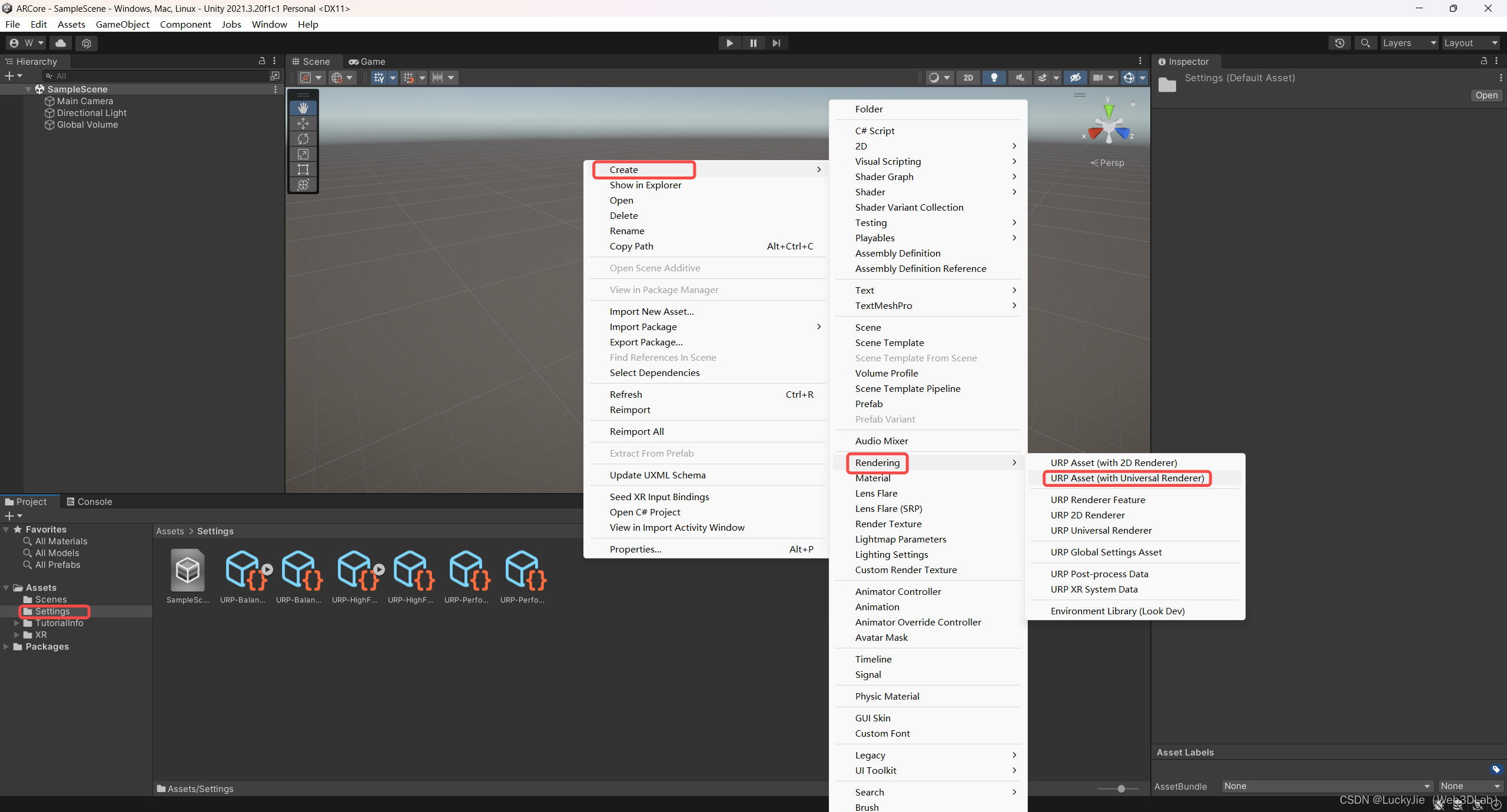Choose URP Asset (with Universal Renderer)

1127,478
